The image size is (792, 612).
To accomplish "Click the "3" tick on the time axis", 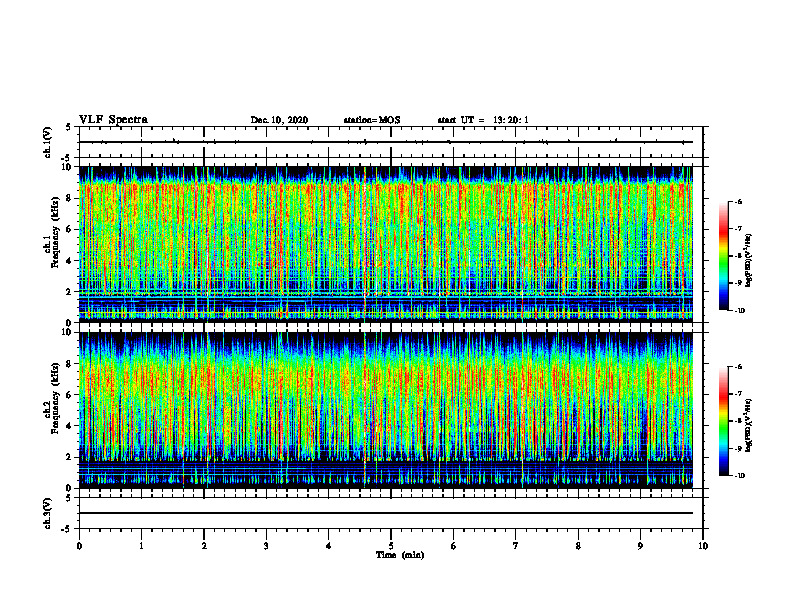I will pyautogui.click(x=266, y=546).
